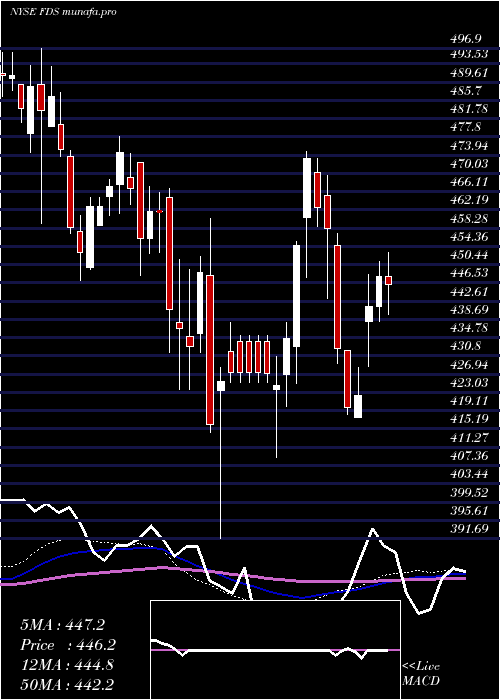This screenshot has height=700, width=500.
Task: Click the 407.36 price level label
Action: click(x=471, y=455)
